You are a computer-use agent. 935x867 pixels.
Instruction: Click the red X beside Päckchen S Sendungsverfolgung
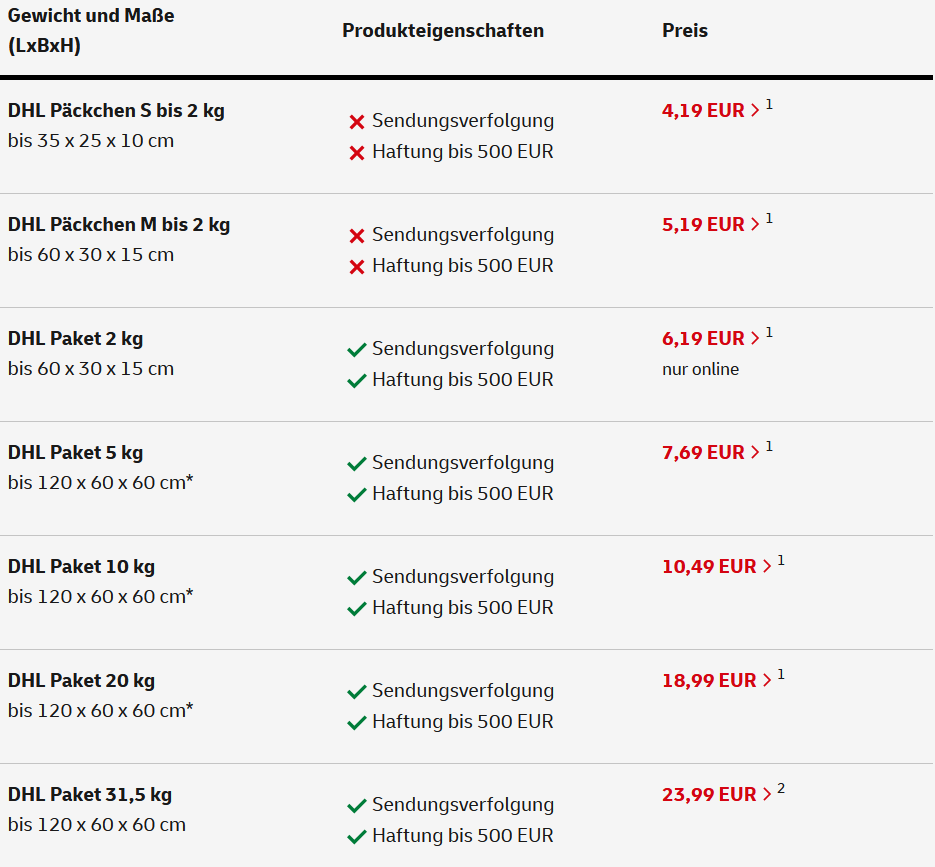tap(357, 122)
